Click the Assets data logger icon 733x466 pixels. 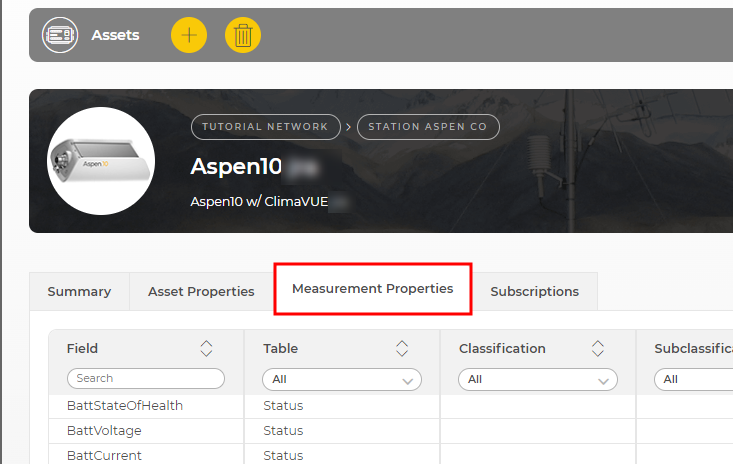[x=60, y=35]
